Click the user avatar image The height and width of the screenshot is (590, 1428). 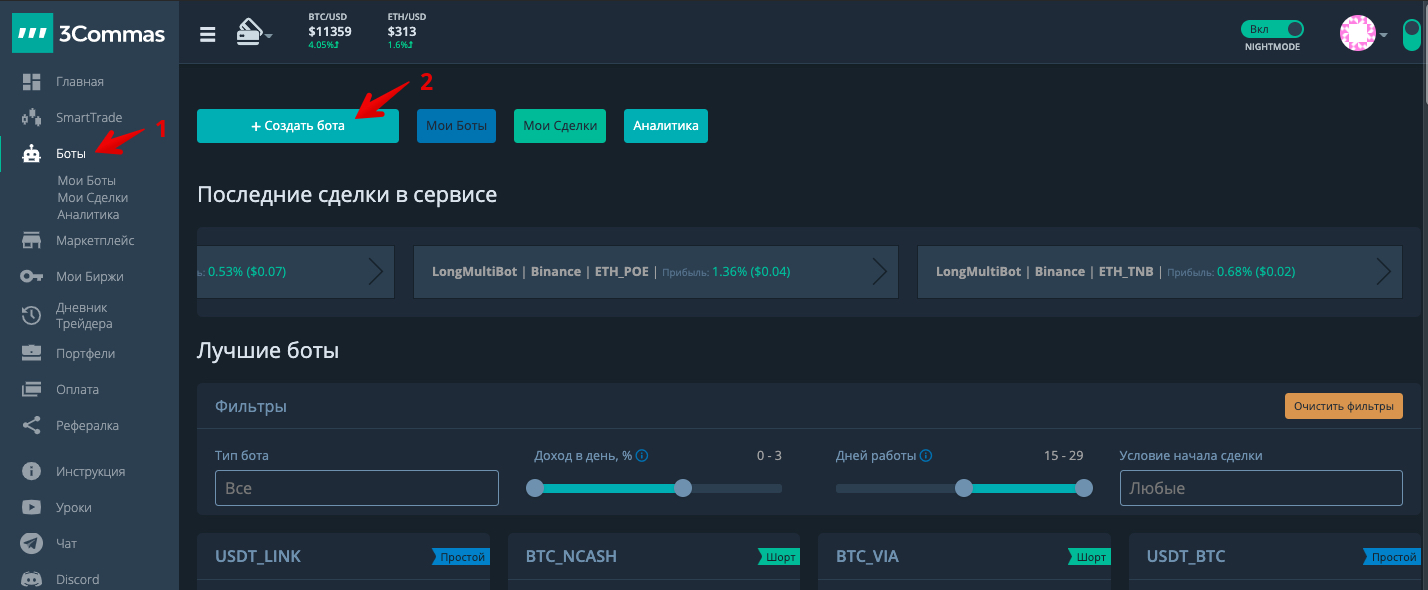pos(1357,34)
